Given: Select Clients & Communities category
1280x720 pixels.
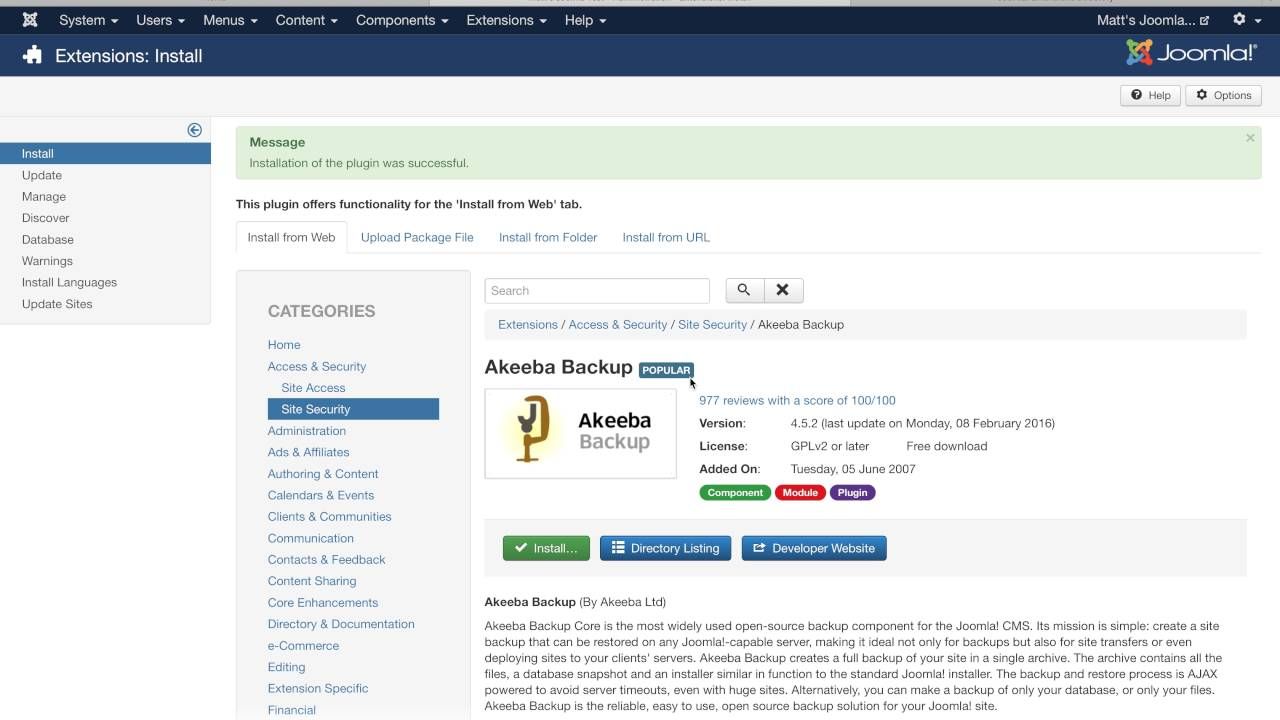Looking at the screenshot, I should 329,517.
